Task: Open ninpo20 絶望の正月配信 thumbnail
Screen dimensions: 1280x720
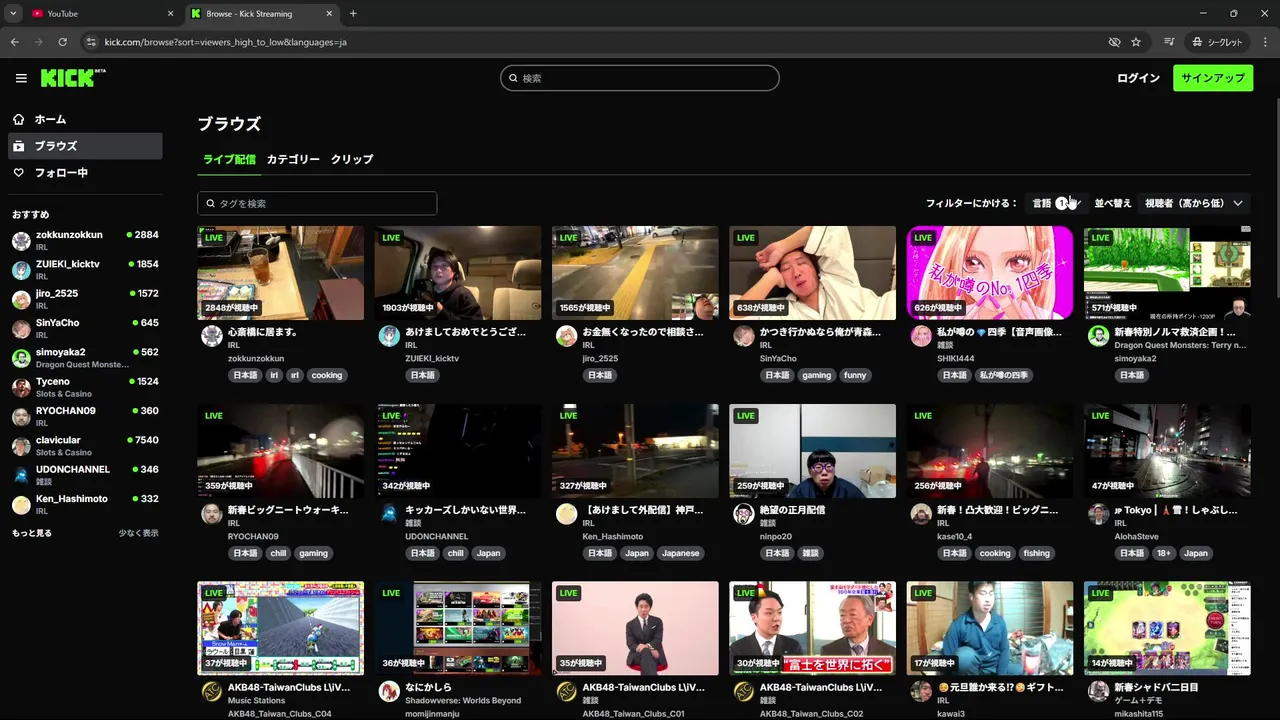Action: [x=812, y=451]
